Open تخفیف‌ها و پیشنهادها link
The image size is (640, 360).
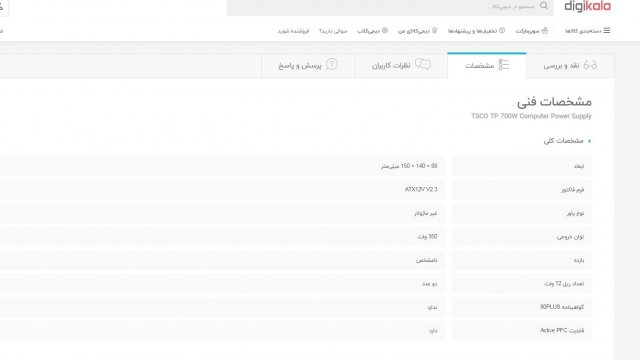click(472, 31)
